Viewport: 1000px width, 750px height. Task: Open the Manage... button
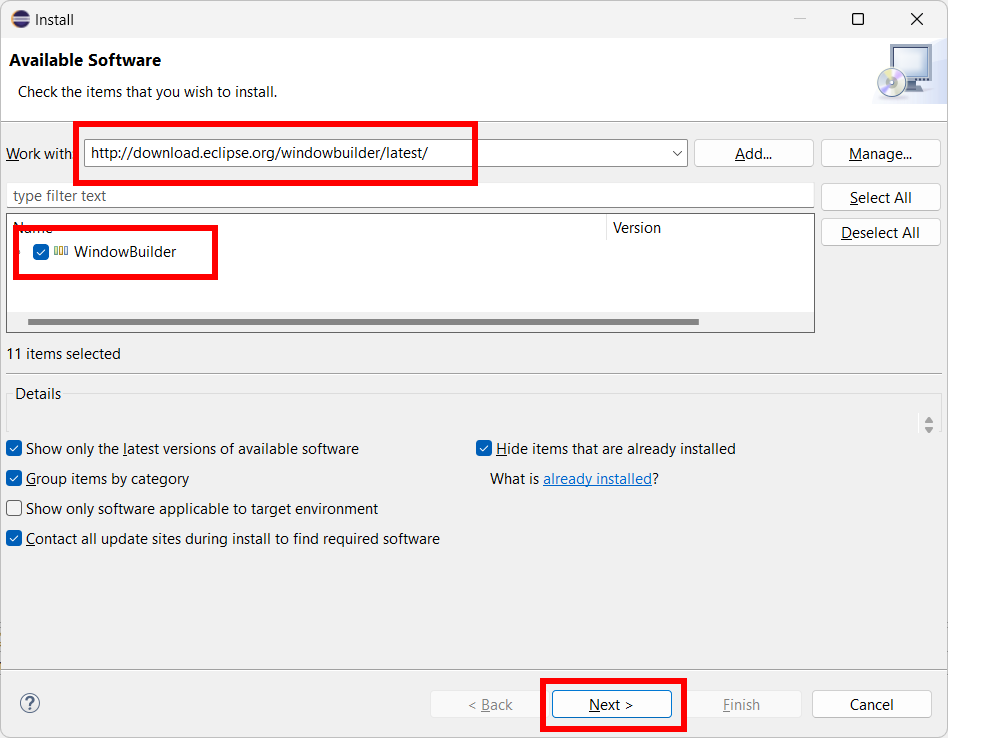[x=880, y=154]
